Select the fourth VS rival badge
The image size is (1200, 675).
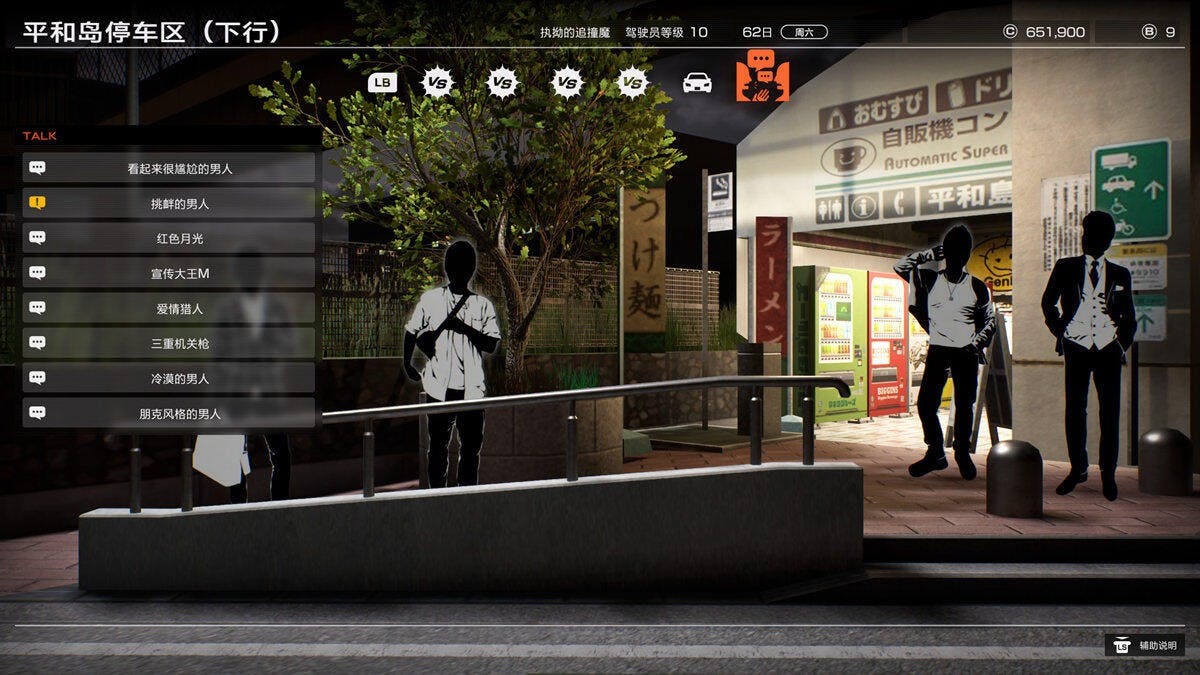[x=632, y=82]
